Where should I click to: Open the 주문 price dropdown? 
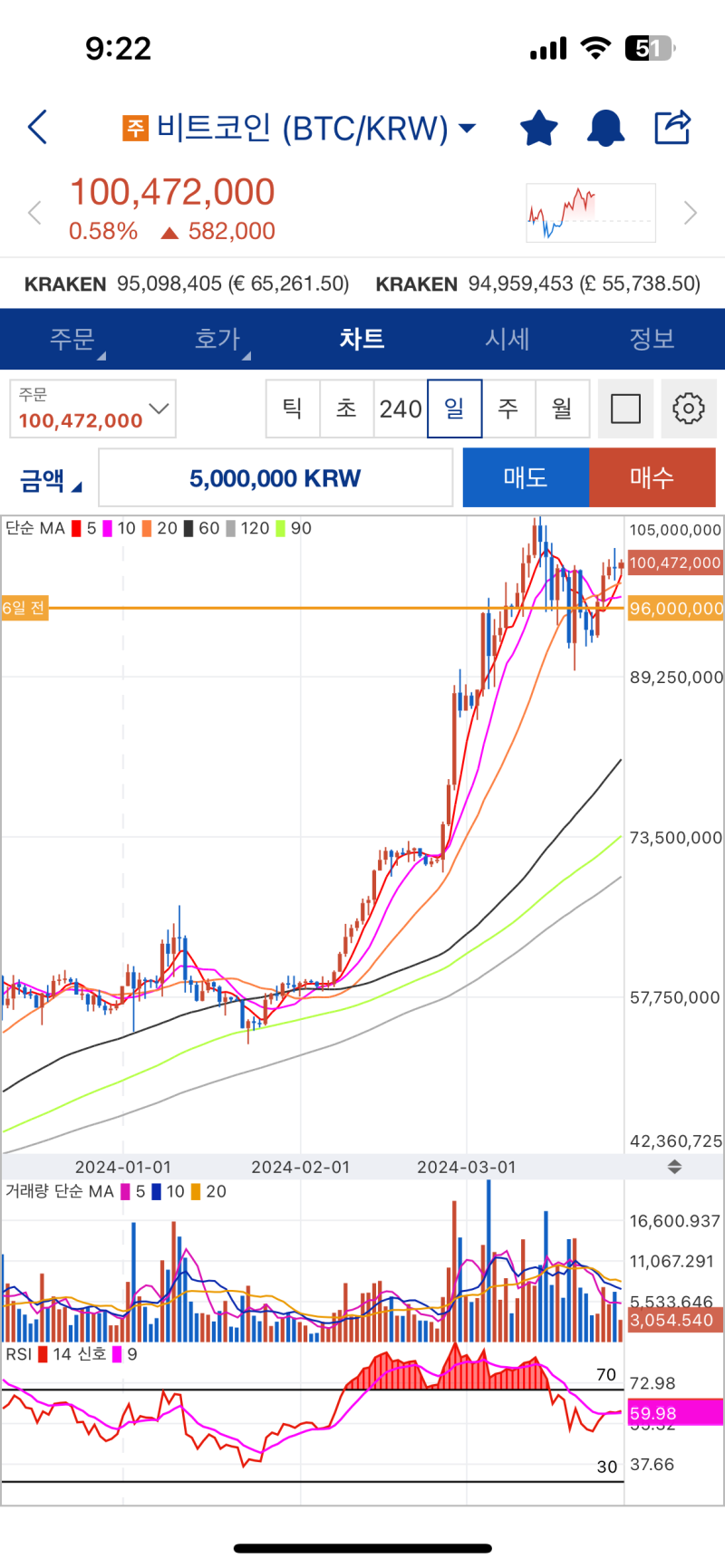[x=93, y=409]
